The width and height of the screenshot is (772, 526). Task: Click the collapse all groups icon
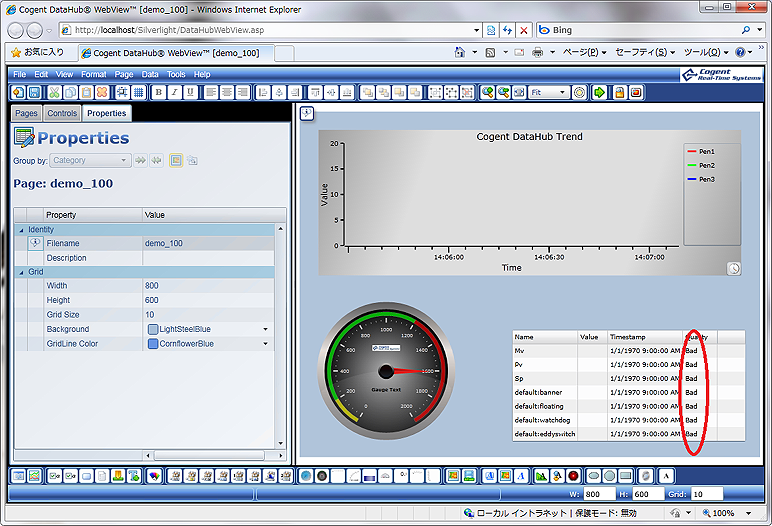157,161
